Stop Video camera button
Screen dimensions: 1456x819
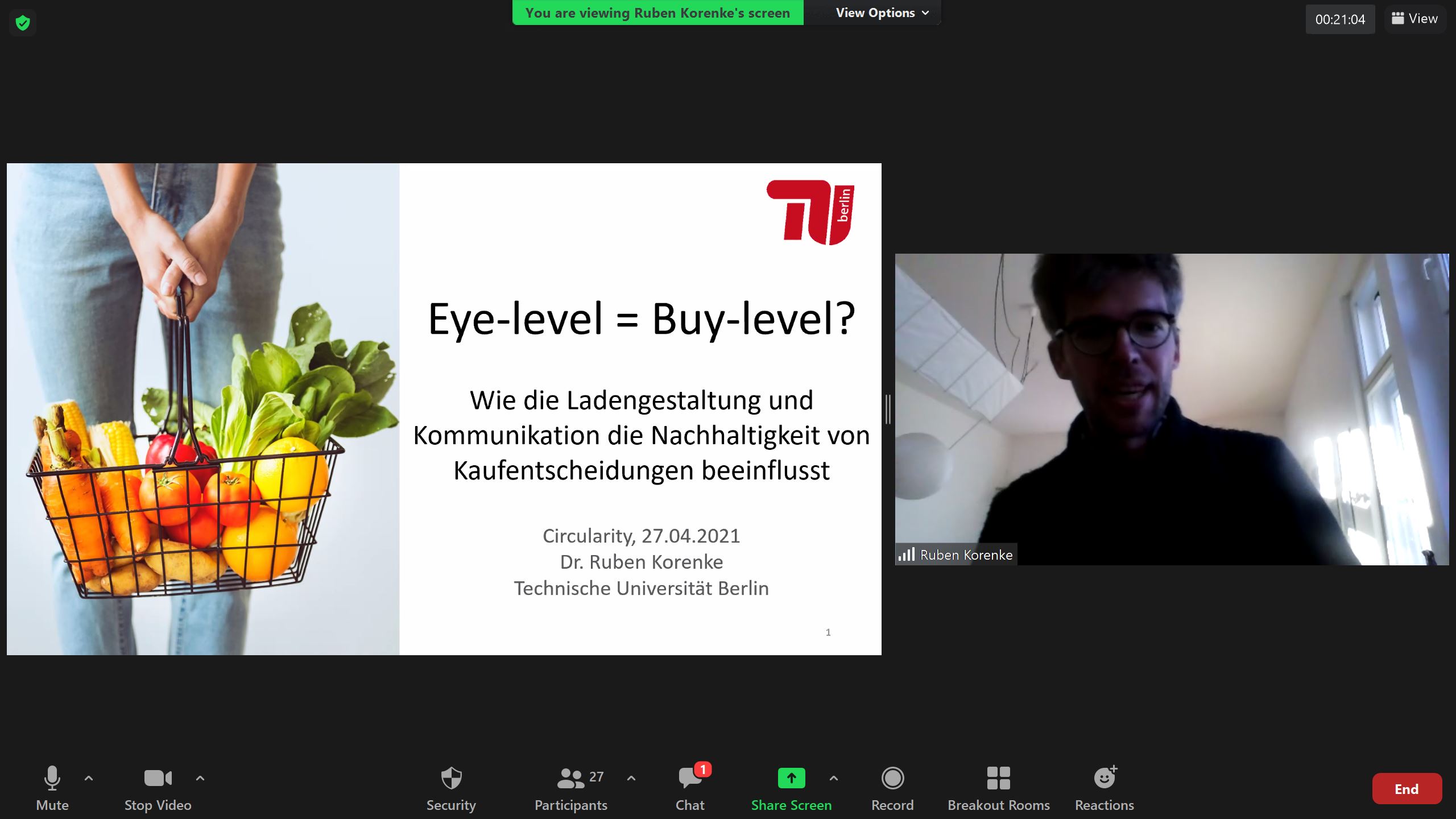pyautogui.click(x=158, y=788)
